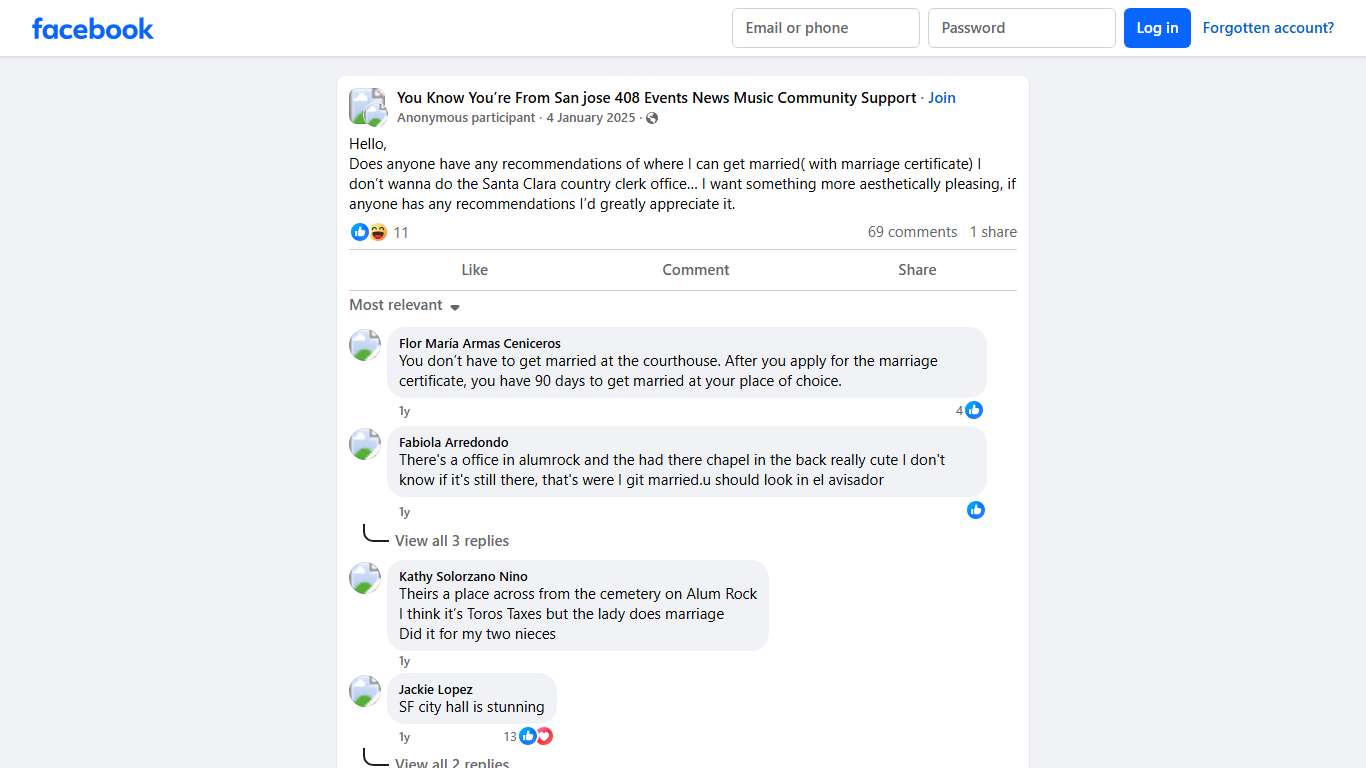Click the haha reaction emoji on post
The image size is (1366, 768).
(x=378, y=232)
